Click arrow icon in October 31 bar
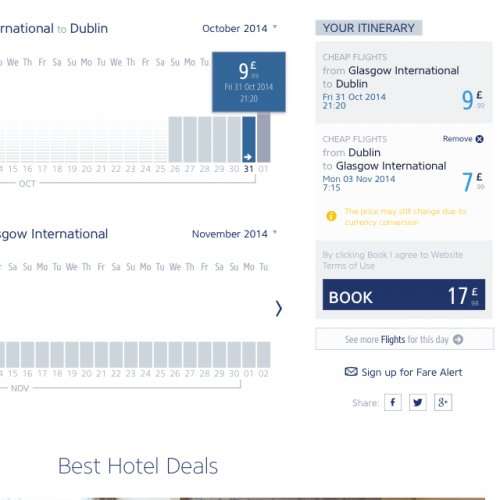This screenshot has height=500, width=500. coord(248,157)
